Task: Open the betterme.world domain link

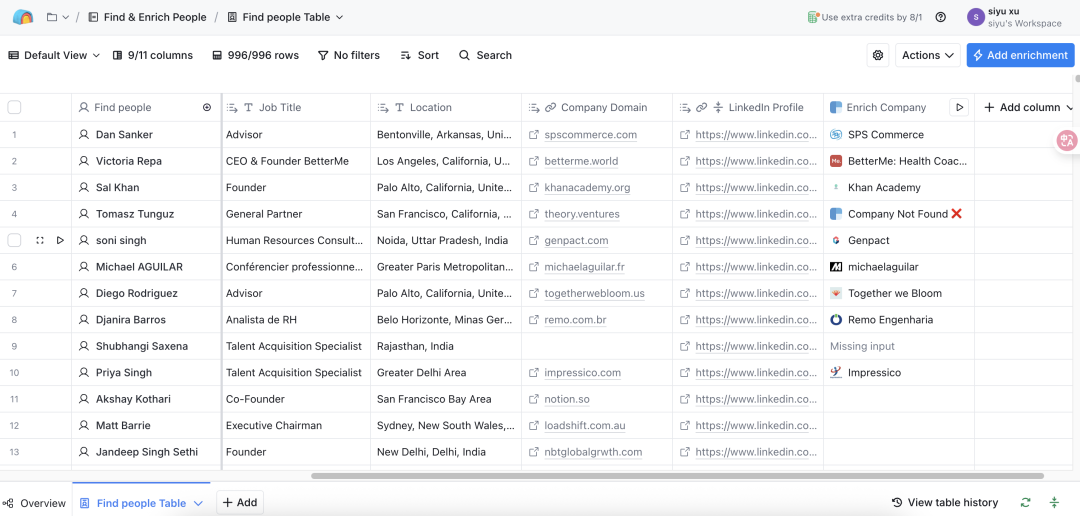Action: 581,161
